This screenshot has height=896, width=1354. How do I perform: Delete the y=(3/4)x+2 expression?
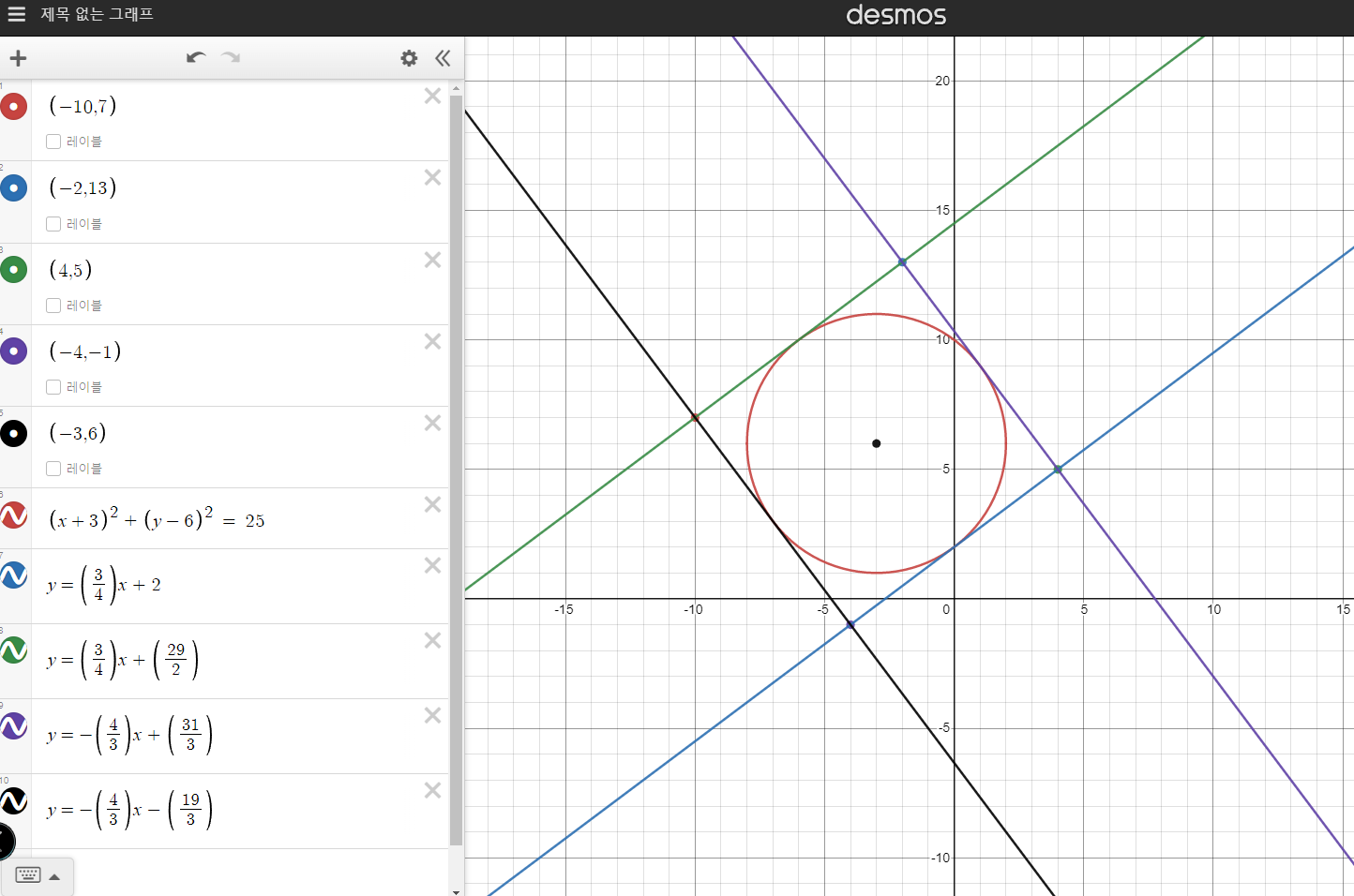[x=432, y=565]
